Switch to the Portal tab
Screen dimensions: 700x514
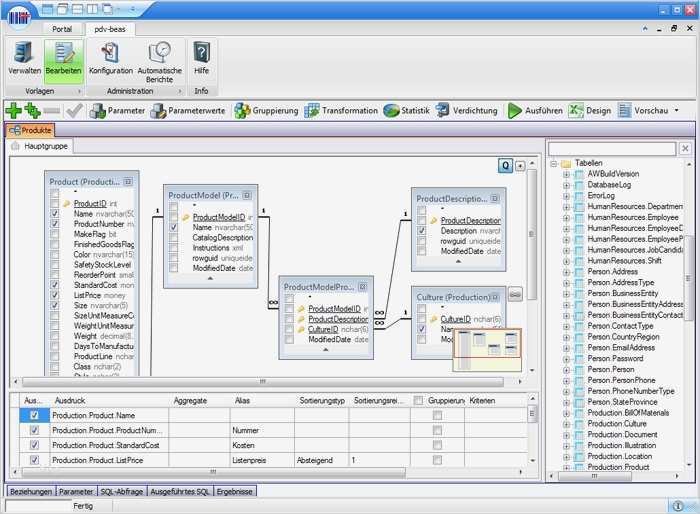[61, 29]
